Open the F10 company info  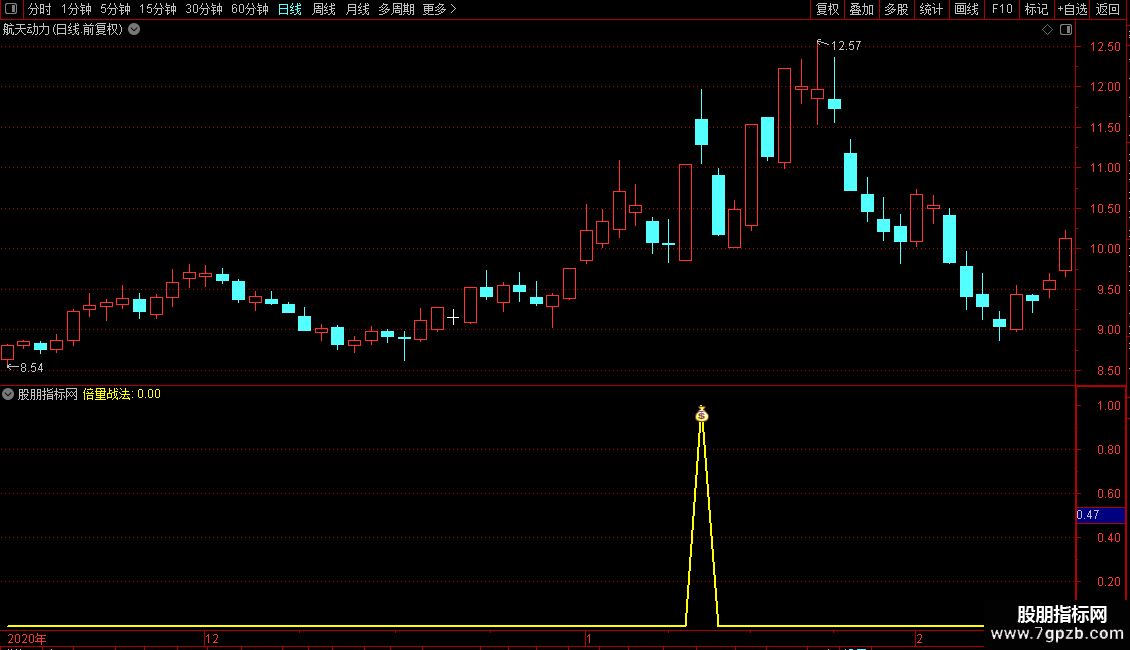pyautogui.click(x=1002, y=9)
